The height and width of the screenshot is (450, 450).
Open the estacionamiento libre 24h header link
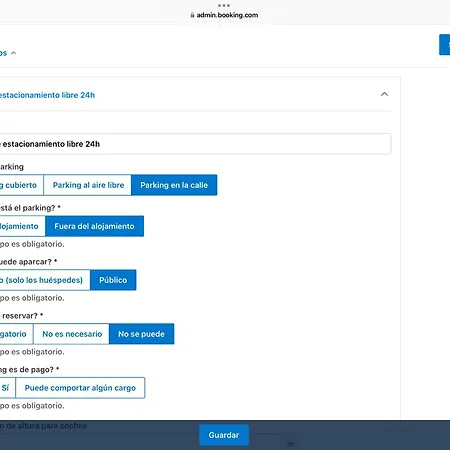[x=47, y=95]
